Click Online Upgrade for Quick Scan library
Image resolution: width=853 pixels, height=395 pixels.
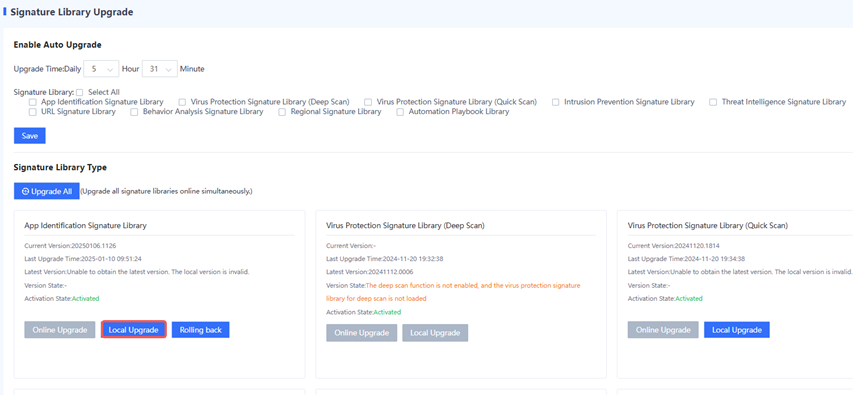coord(663,330)
